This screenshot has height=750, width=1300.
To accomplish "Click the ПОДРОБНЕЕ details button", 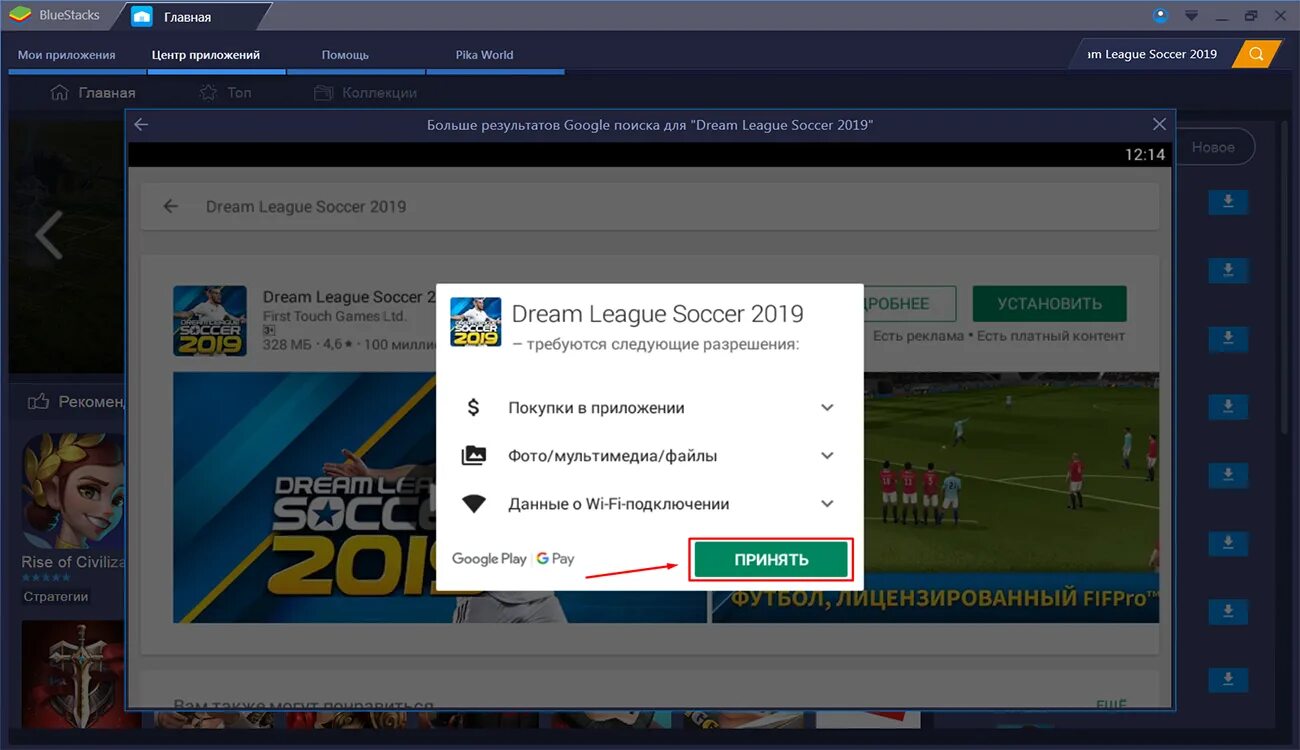I will (909, 304).
